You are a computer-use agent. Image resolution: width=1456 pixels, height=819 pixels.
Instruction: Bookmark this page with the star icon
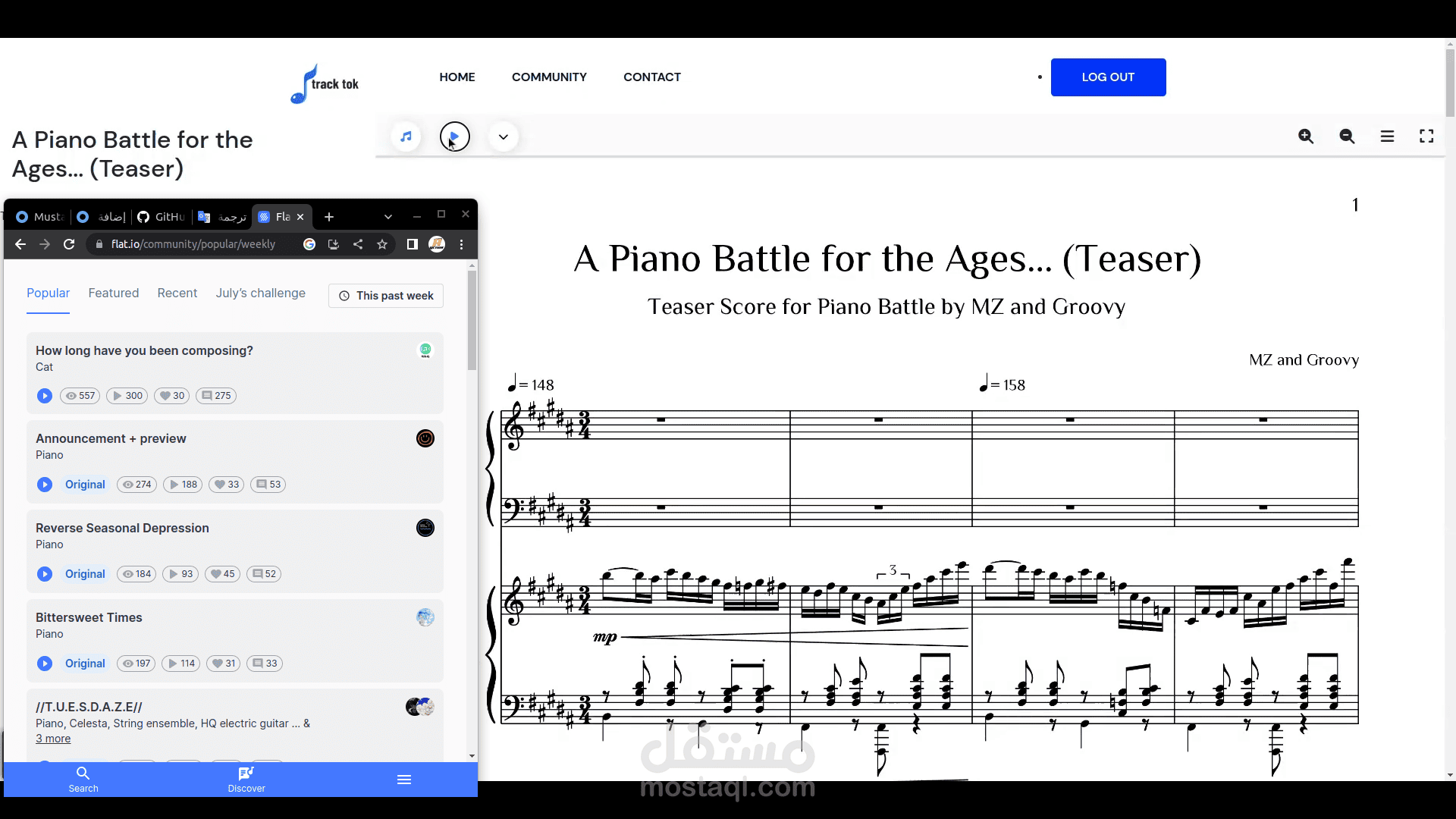click(382, 244)
